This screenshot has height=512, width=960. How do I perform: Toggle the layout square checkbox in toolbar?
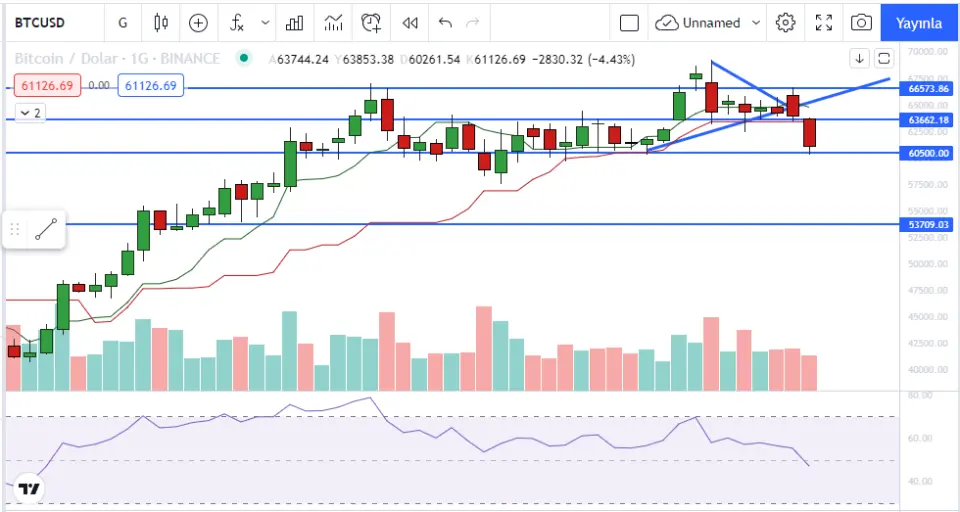[x=629, y=22]
